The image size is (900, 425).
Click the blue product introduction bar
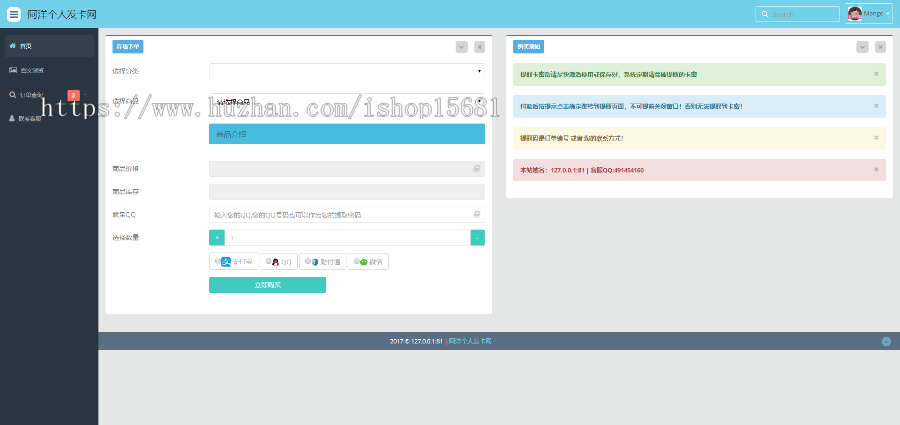347,134
